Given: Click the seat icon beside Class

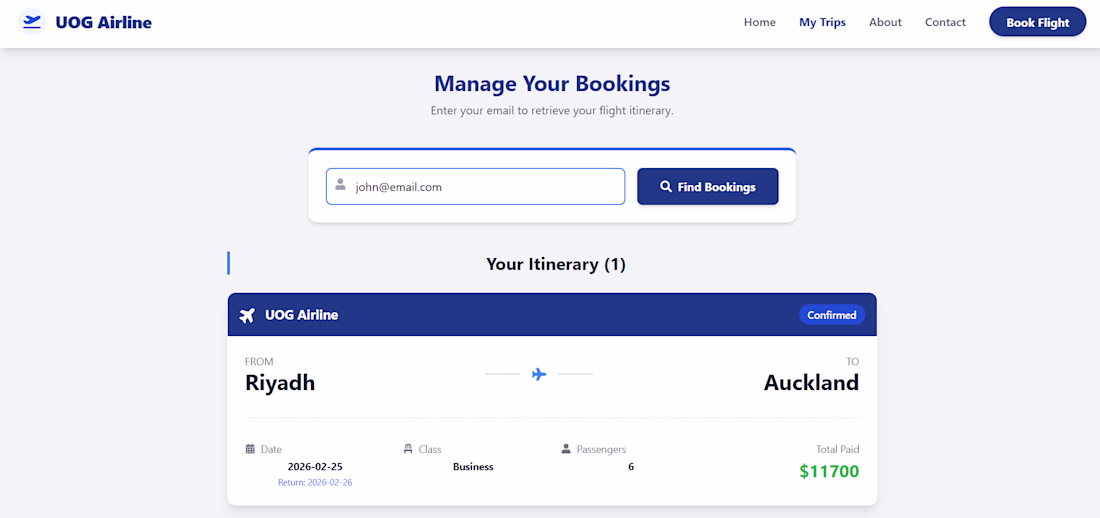Looking at the screenshot, I should (408, 449).
